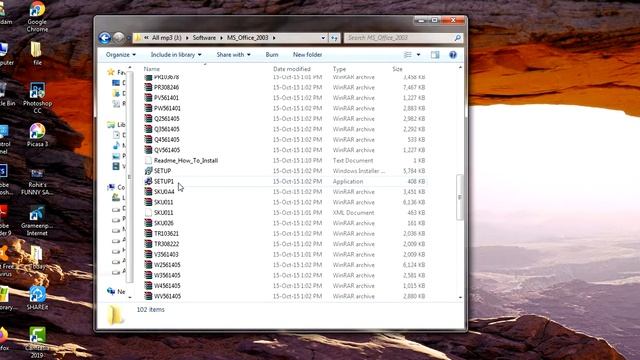640x360 pixels.
Task: Click the New folder button
Action: (x=307, y=55)
